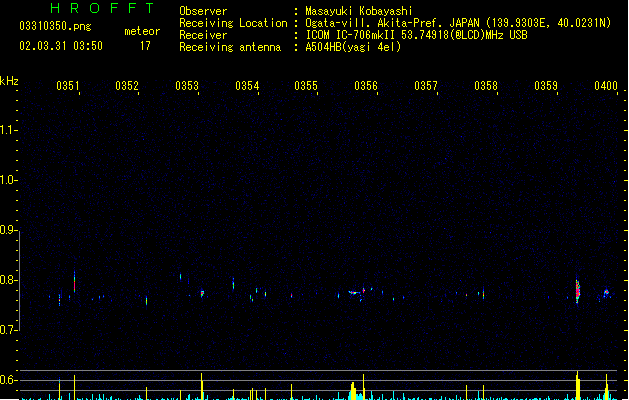The image size is (629, 400).
Task: Click the Receiver field label
Action: click(x=203, y=35)
